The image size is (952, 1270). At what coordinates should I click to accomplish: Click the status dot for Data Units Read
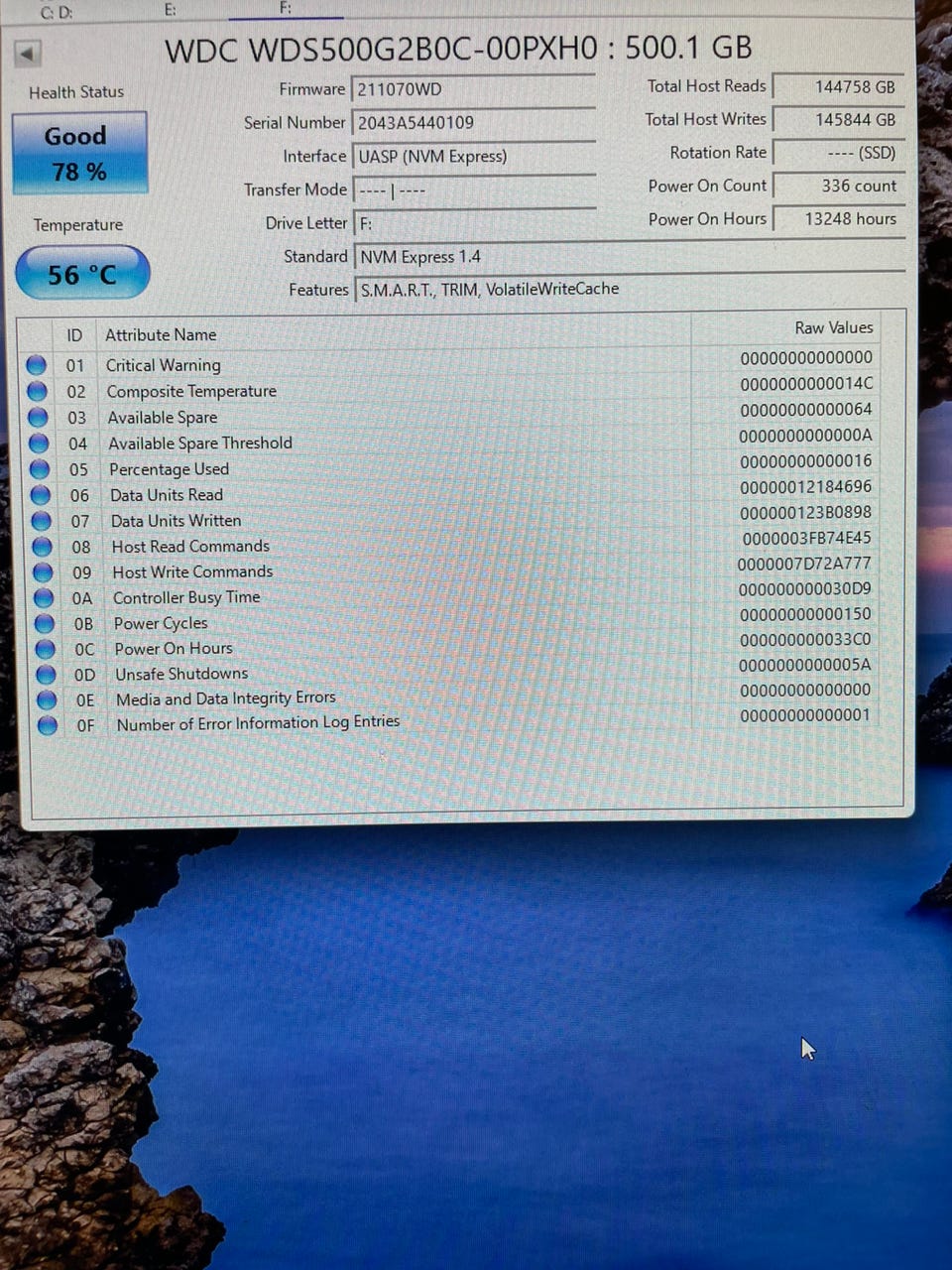(41, 494)
